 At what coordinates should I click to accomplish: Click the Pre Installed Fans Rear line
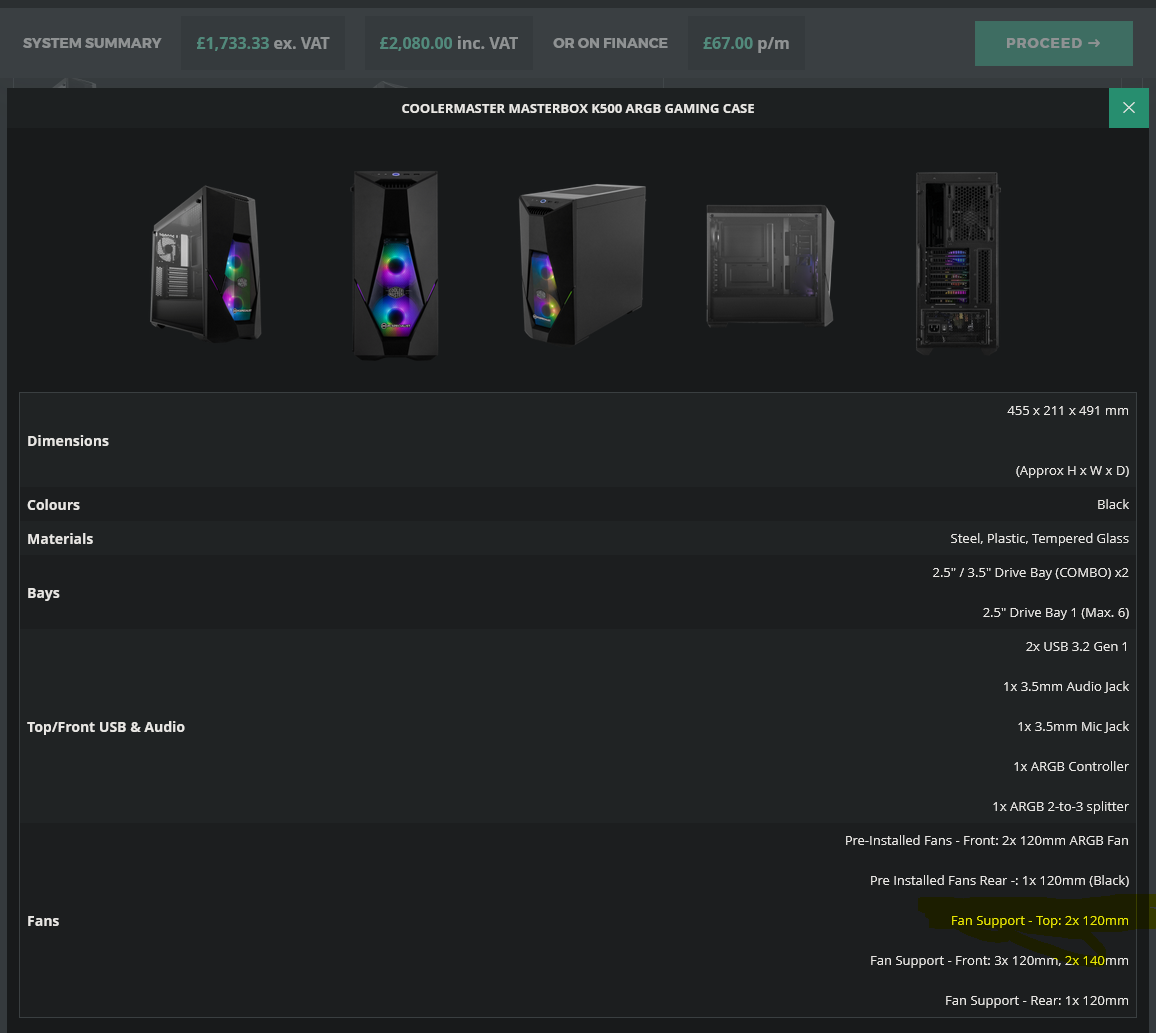coord(999,880)
